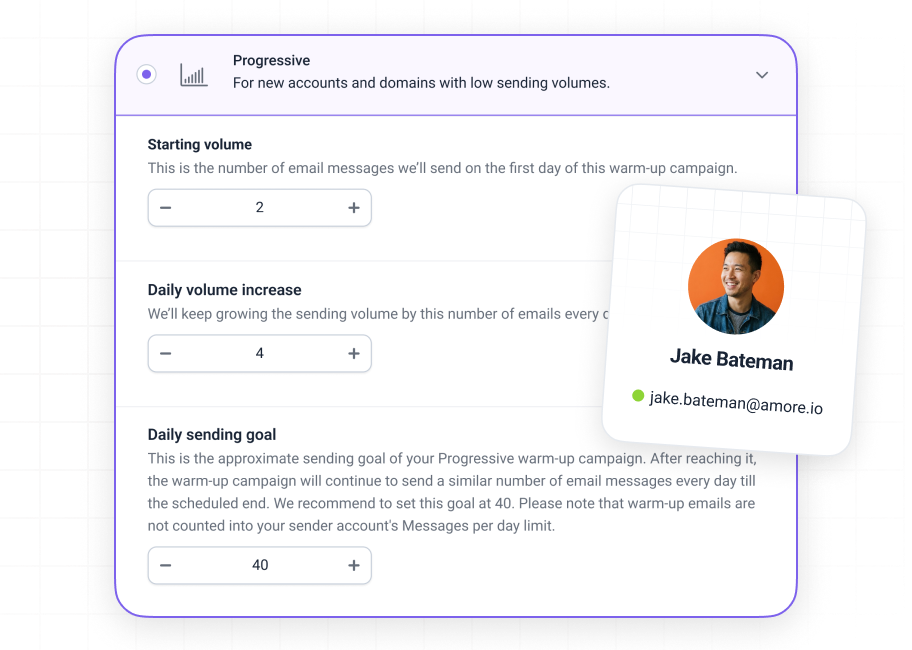
Task: Select the Progressive header title text
Action: (271, 60)
